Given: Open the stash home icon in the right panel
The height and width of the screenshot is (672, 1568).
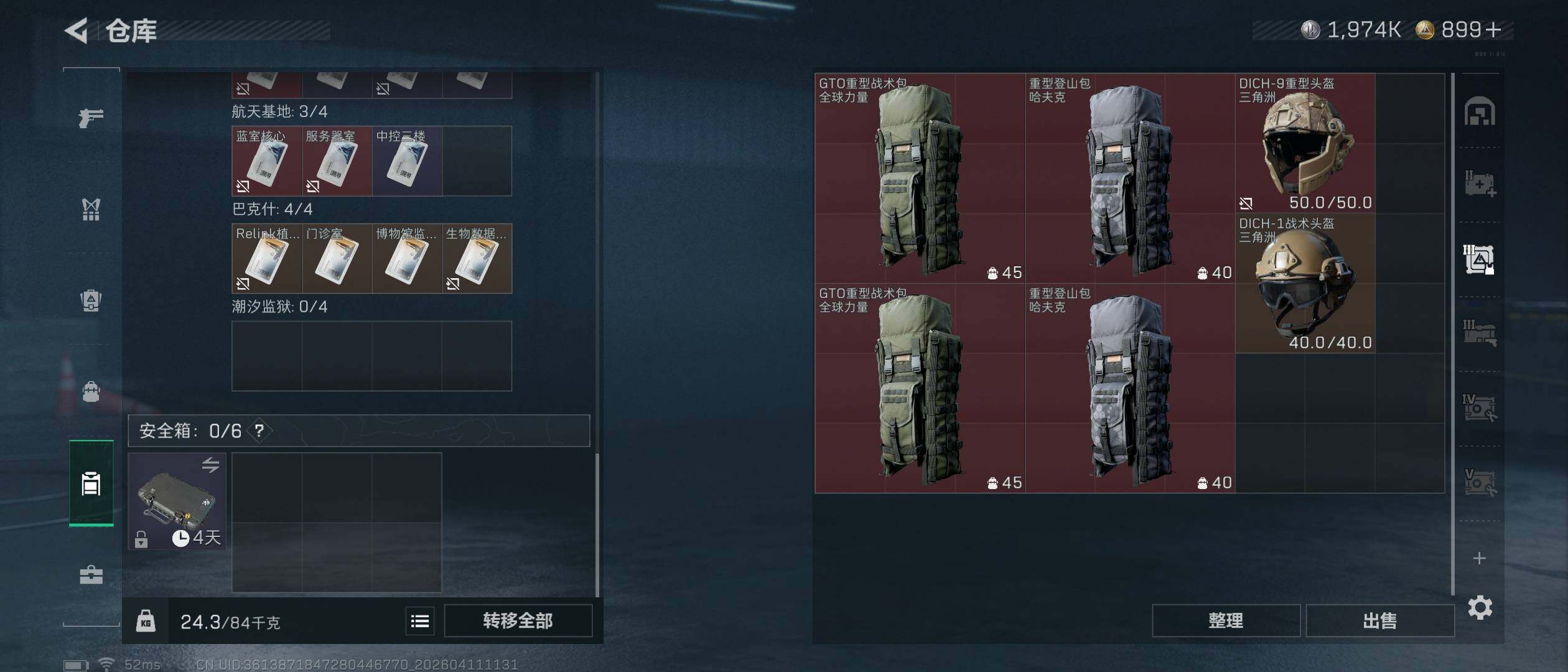Looking at the screenshot, I should [1480, 111].
